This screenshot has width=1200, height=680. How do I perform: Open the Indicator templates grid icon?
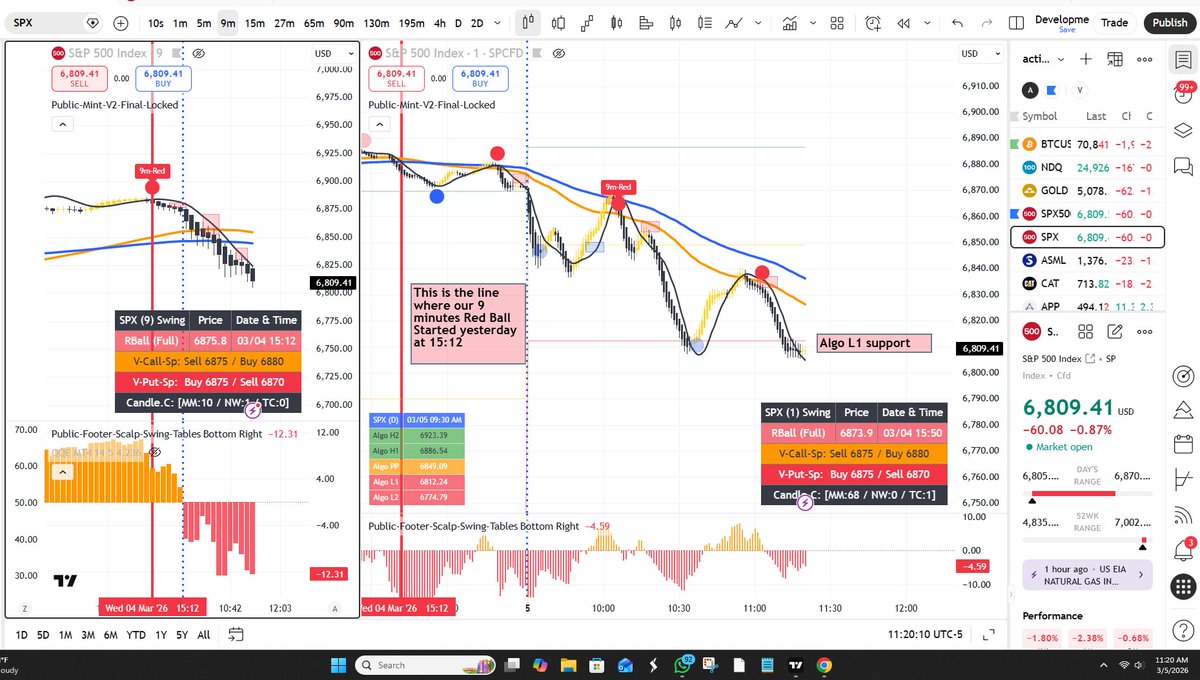point(839,22)
